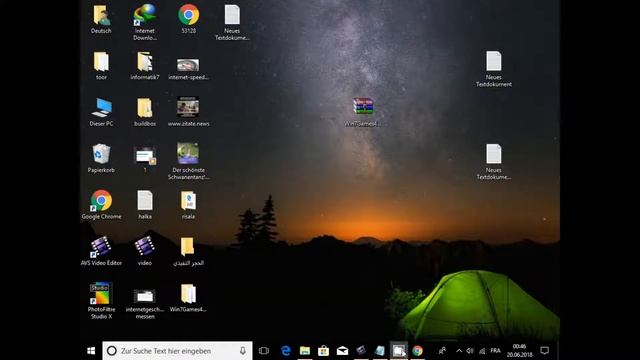This screenshot has width=640, height=360.
Task: Open Task View from the taskbar
Action: (x=264, y=351)
